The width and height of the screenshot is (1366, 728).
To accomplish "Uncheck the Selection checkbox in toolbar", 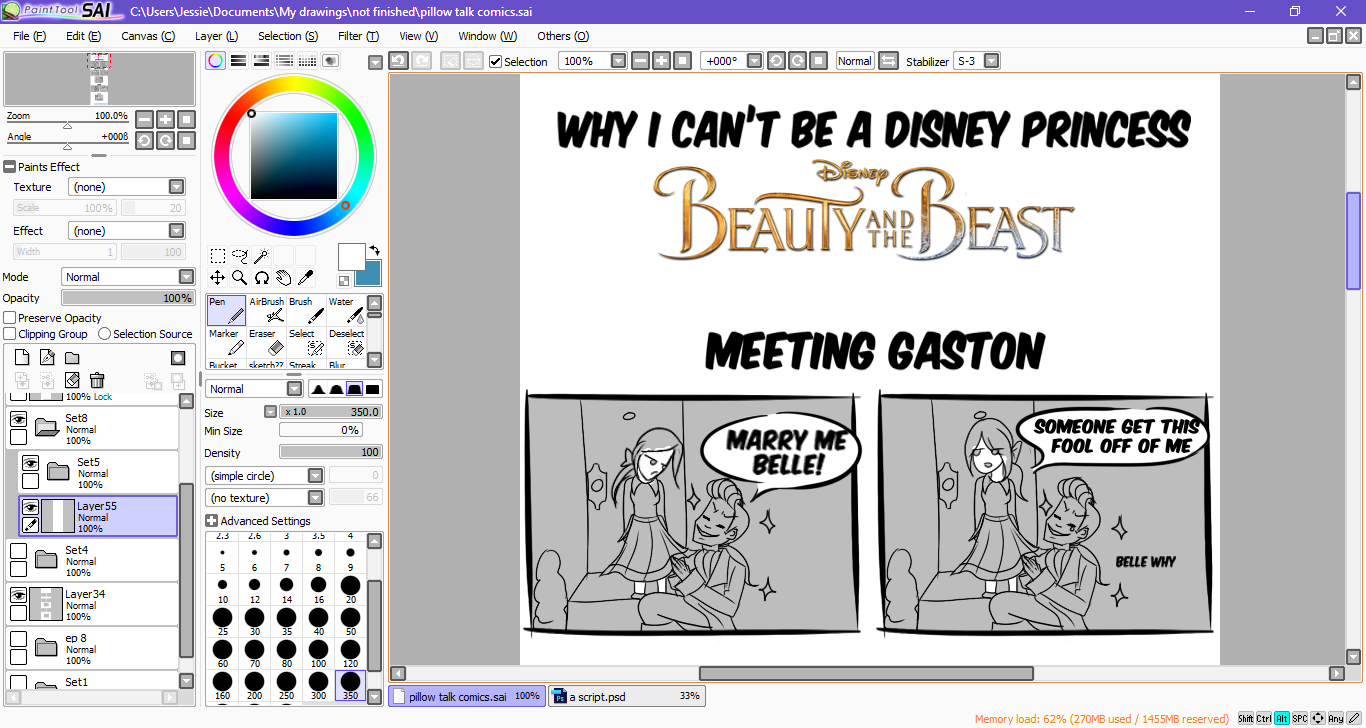I will pos(495,61).
